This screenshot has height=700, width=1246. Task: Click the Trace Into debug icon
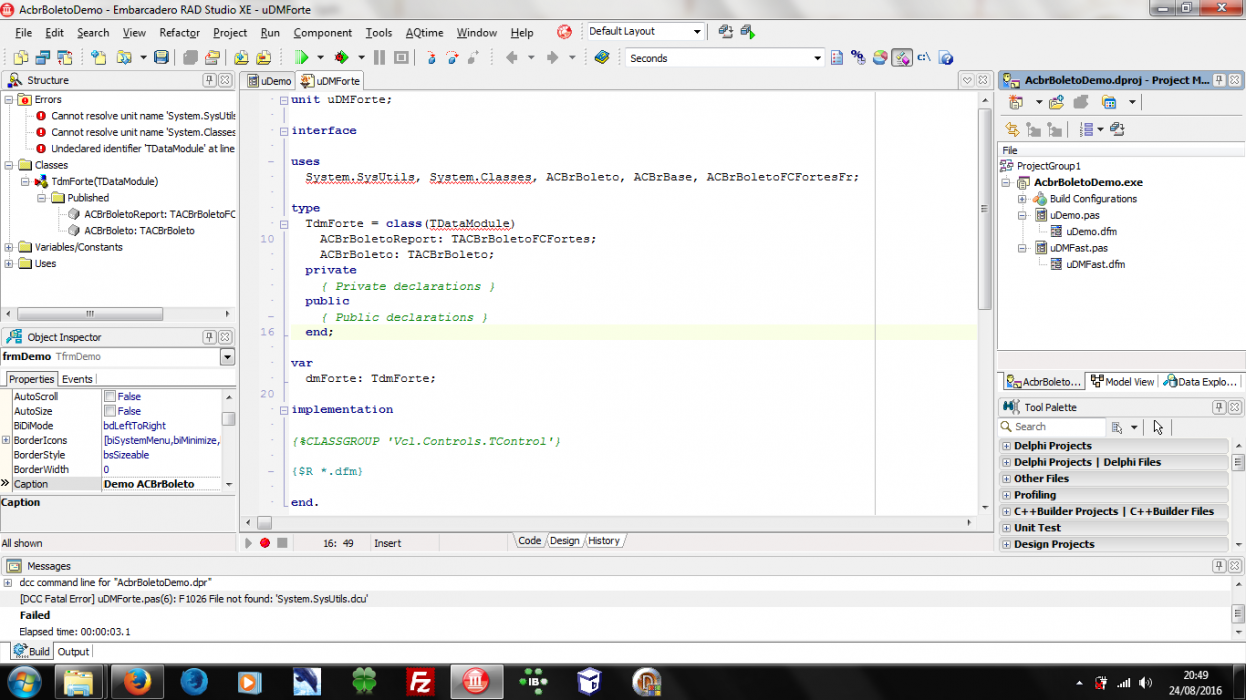click(431, 58)
